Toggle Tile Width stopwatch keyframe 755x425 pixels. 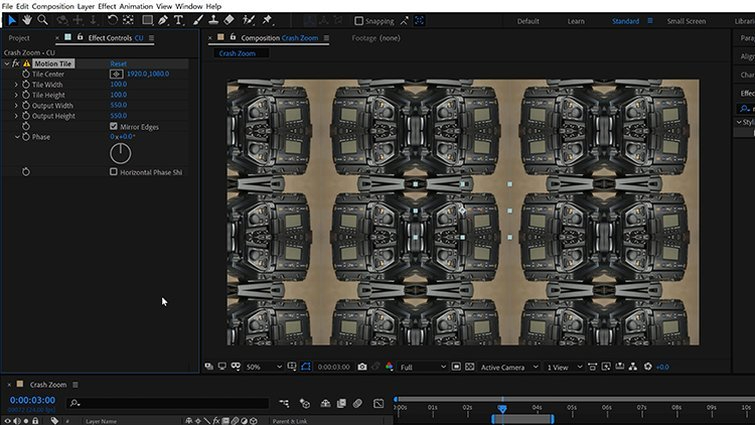26,84
